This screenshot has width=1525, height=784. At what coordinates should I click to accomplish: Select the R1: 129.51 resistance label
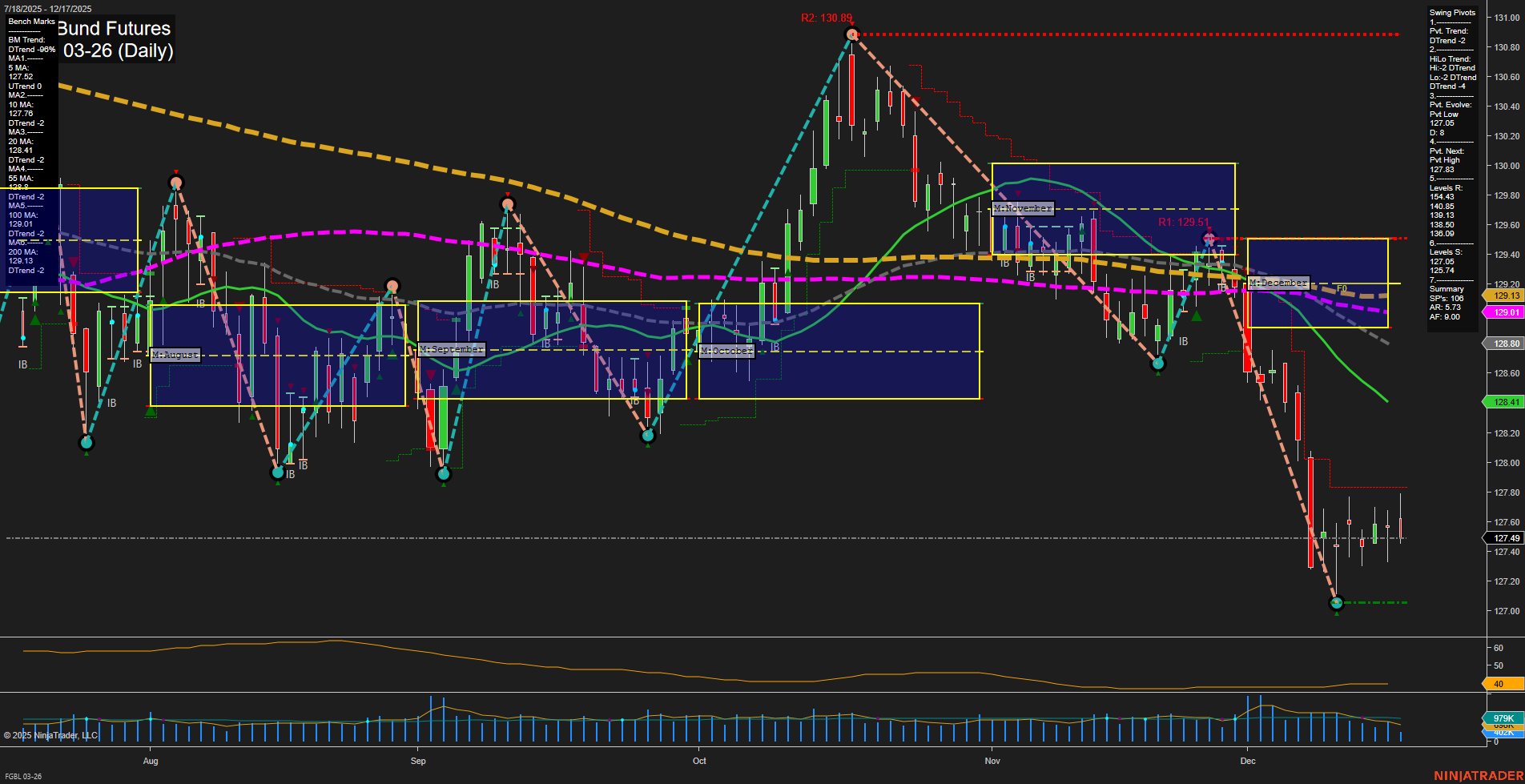1183,223
